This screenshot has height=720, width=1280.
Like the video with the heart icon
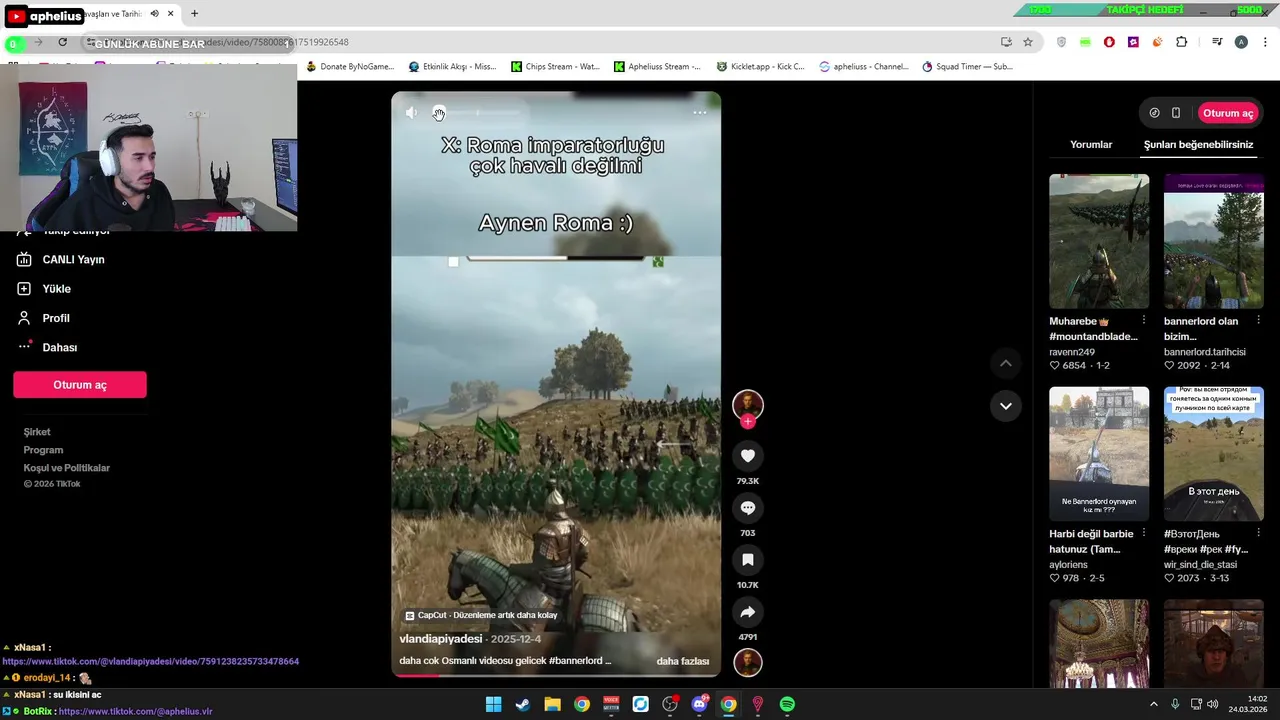point(748,456)
